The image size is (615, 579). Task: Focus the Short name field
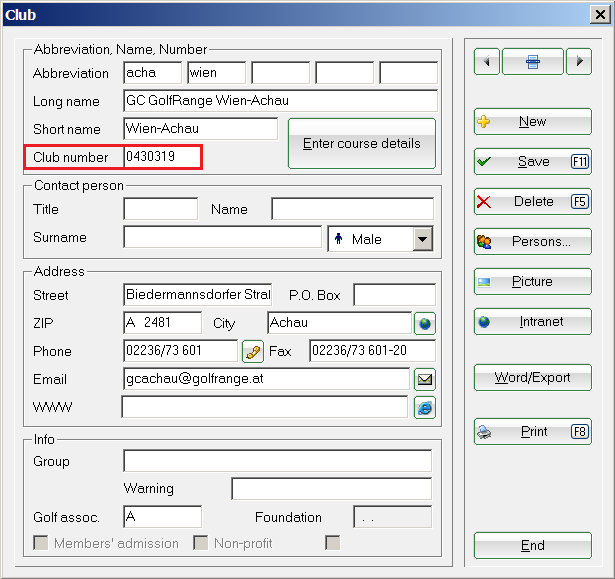(x=200, y=129)
